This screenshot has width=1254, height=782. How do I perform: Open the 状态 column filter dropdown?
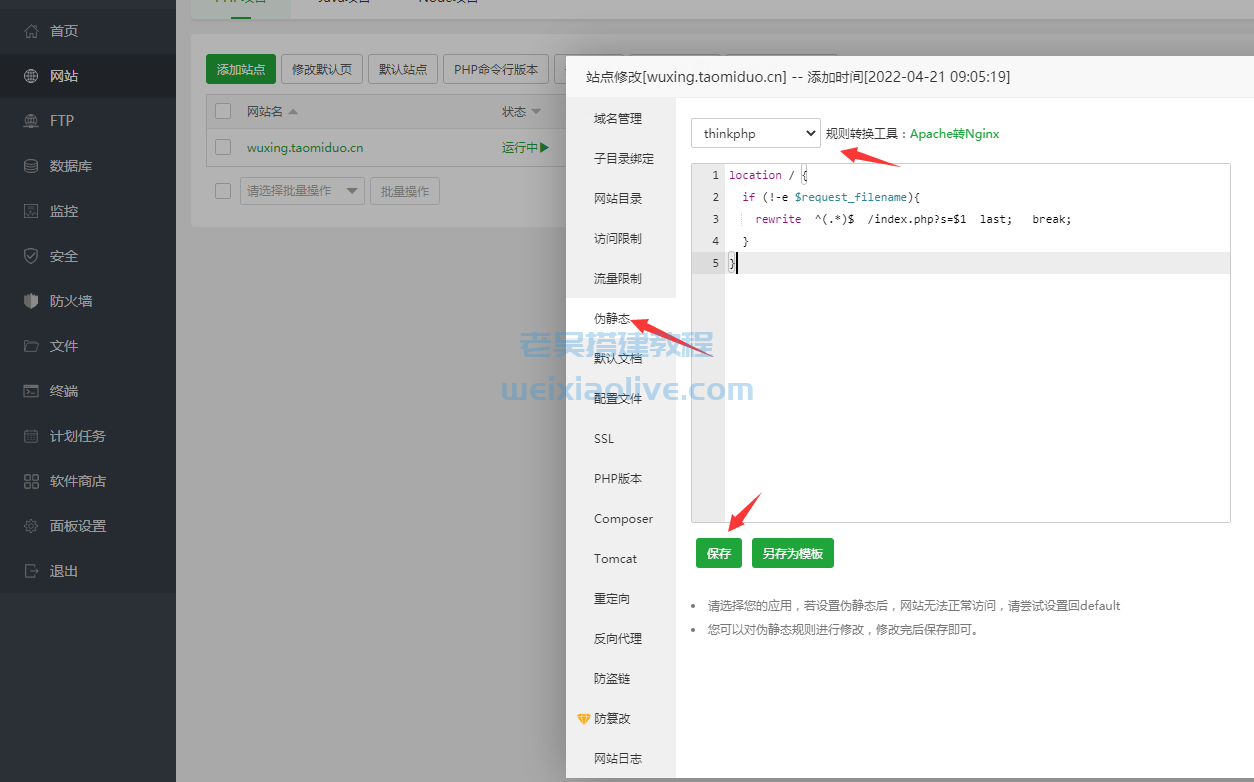pos(536,110)
